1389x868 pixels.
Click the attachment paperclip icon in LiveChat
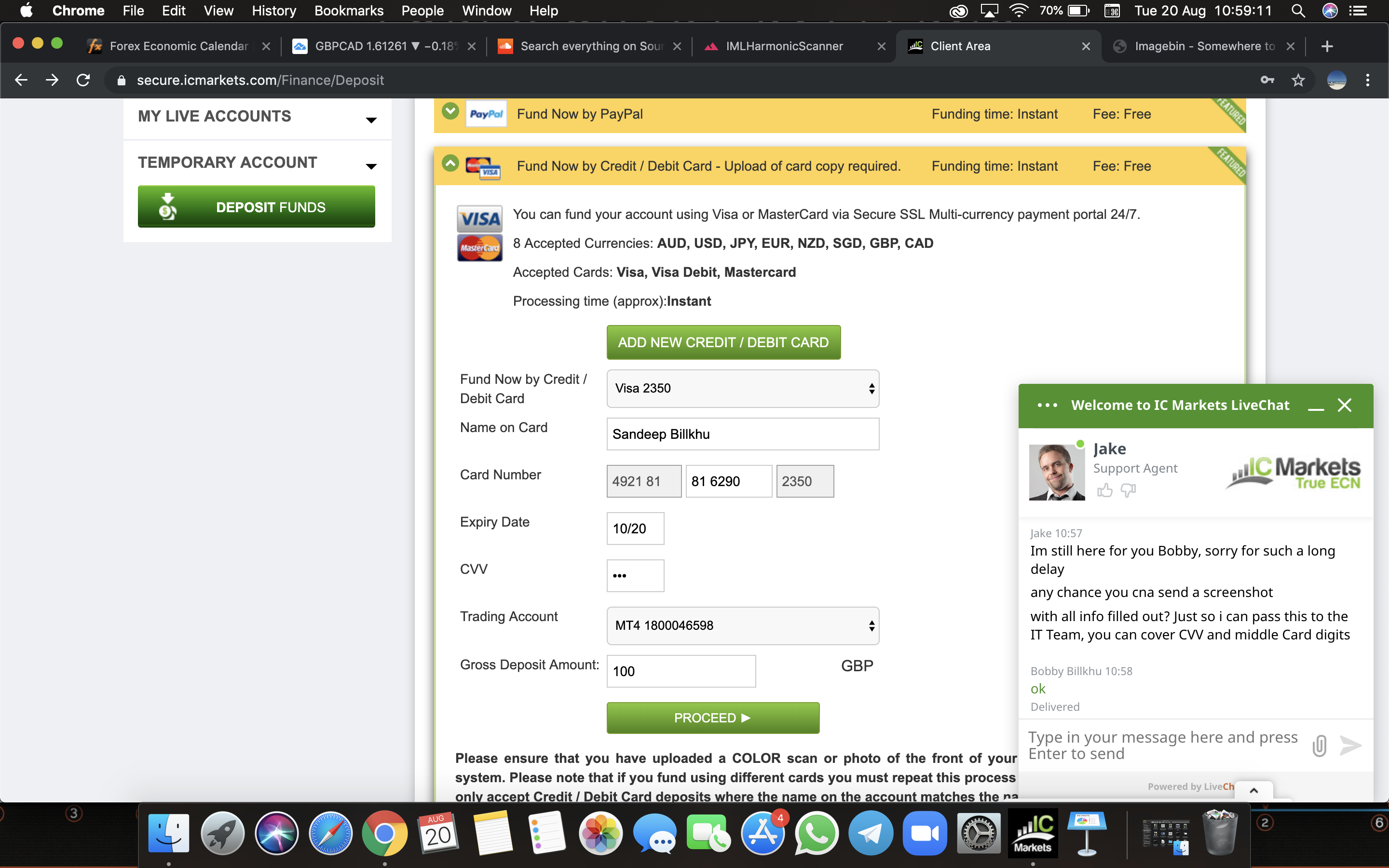(1319, 746)
